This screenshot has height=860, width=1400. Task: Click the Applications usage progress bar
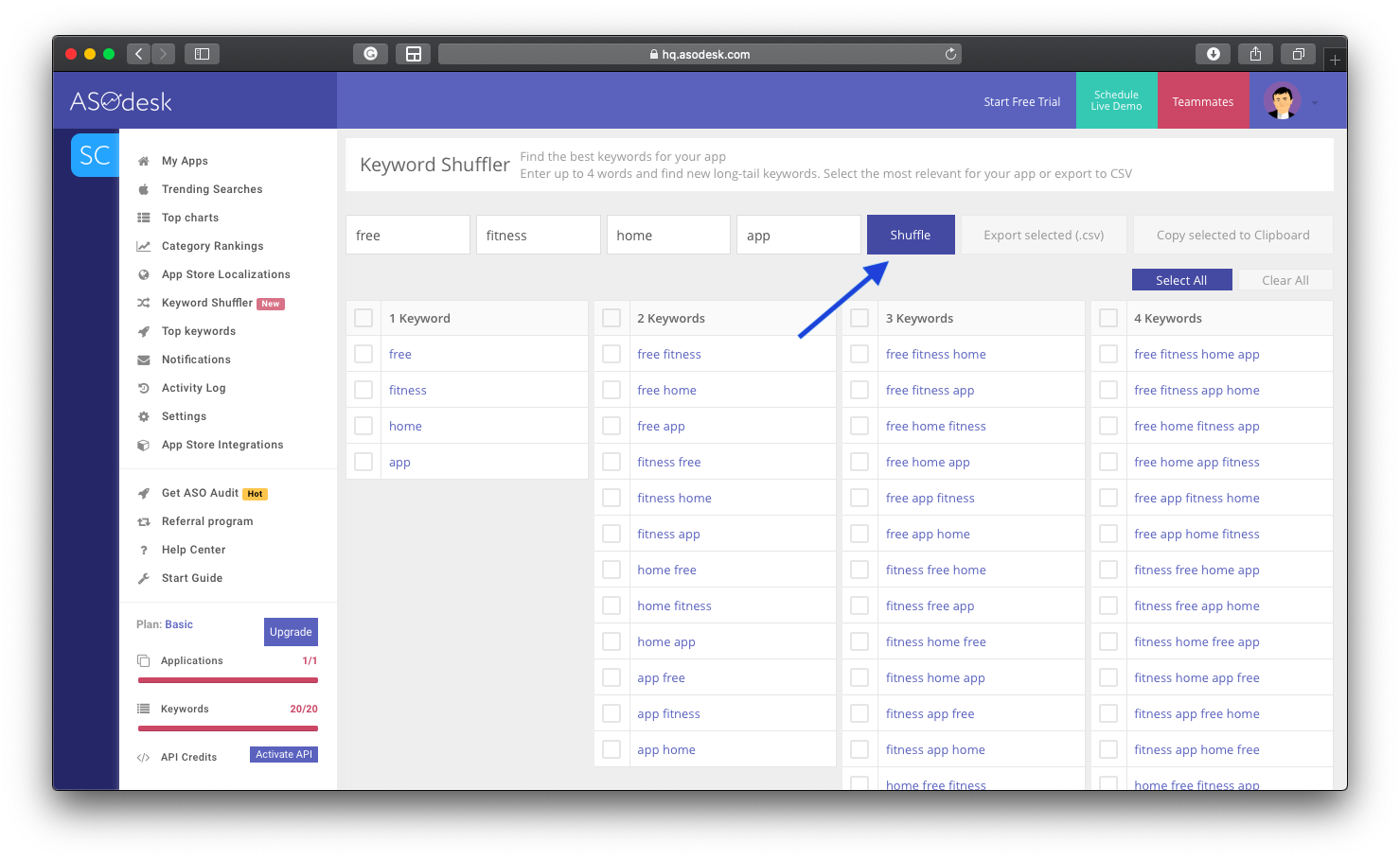tap(228, 680)
